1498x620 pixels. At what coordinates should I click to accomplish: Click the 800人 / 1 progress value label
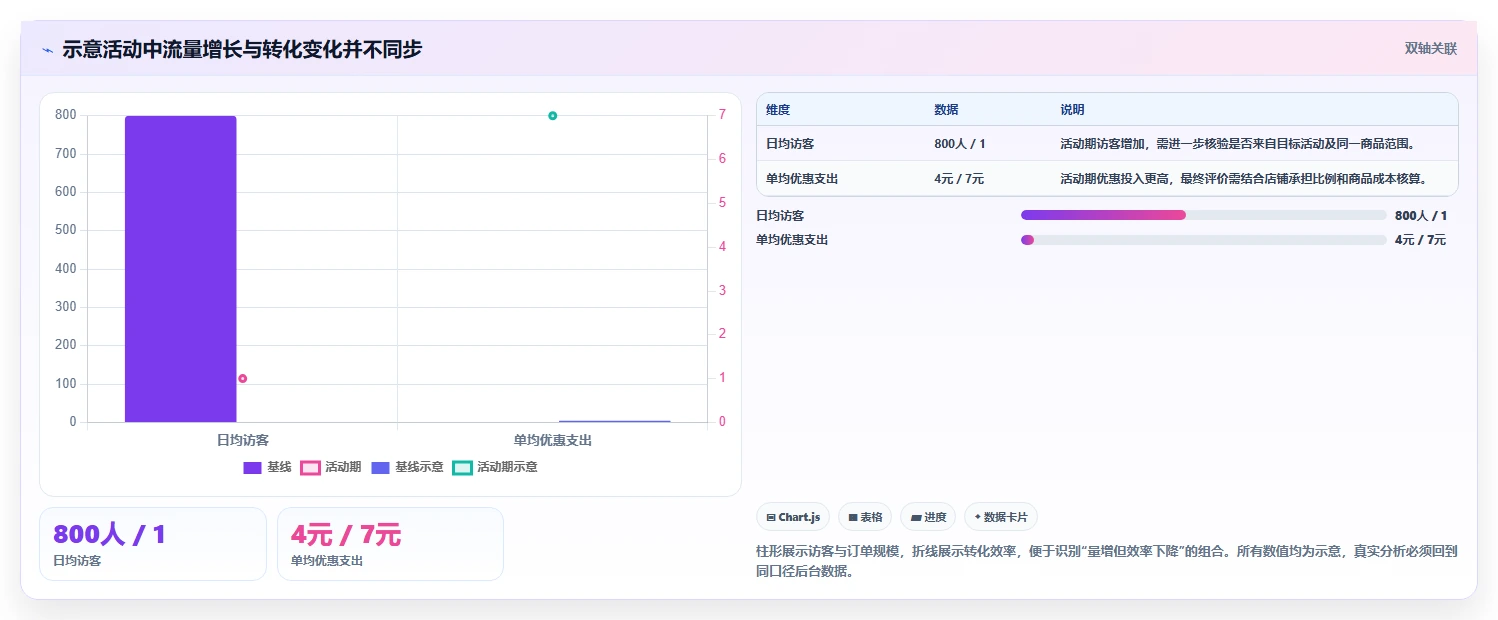click(x=1421, y=215)
